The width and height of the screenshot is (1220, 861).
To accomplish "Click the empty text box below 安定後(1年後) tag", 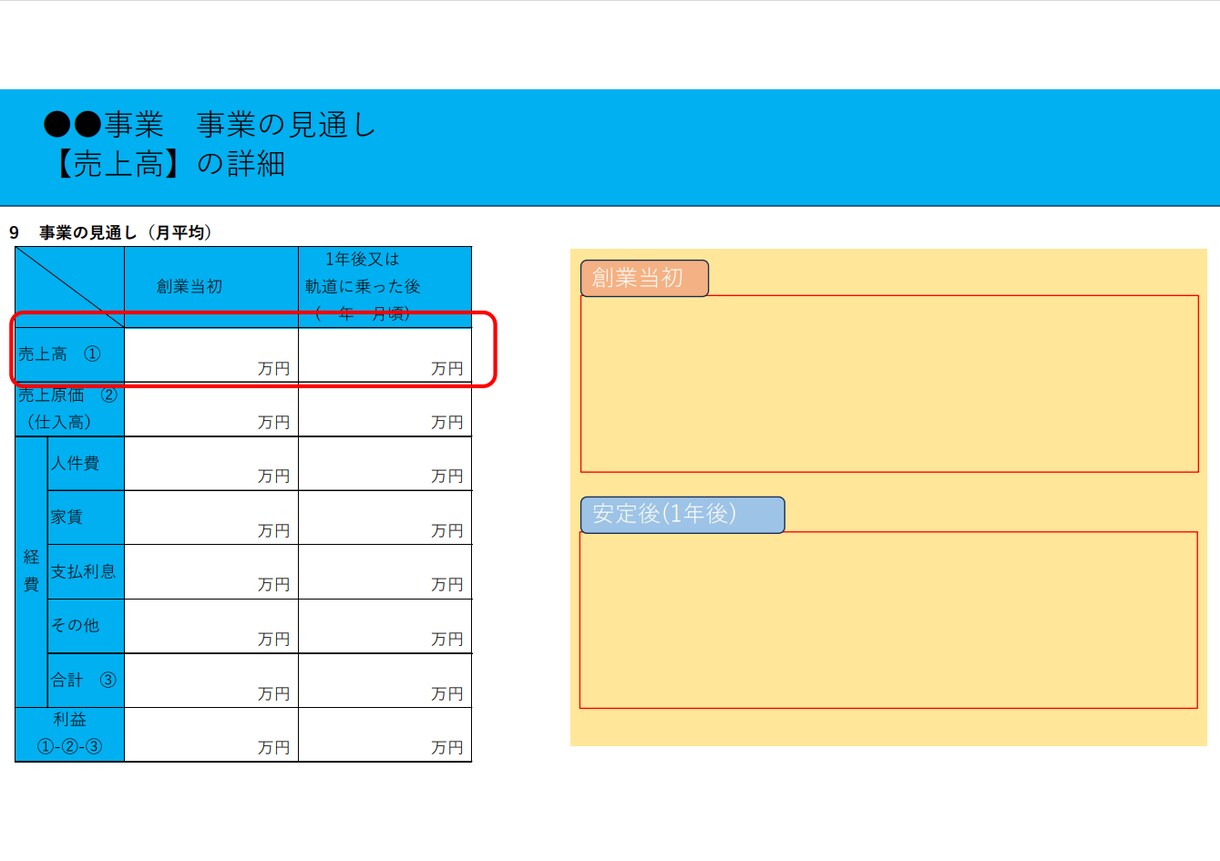I will pos(889,620).
